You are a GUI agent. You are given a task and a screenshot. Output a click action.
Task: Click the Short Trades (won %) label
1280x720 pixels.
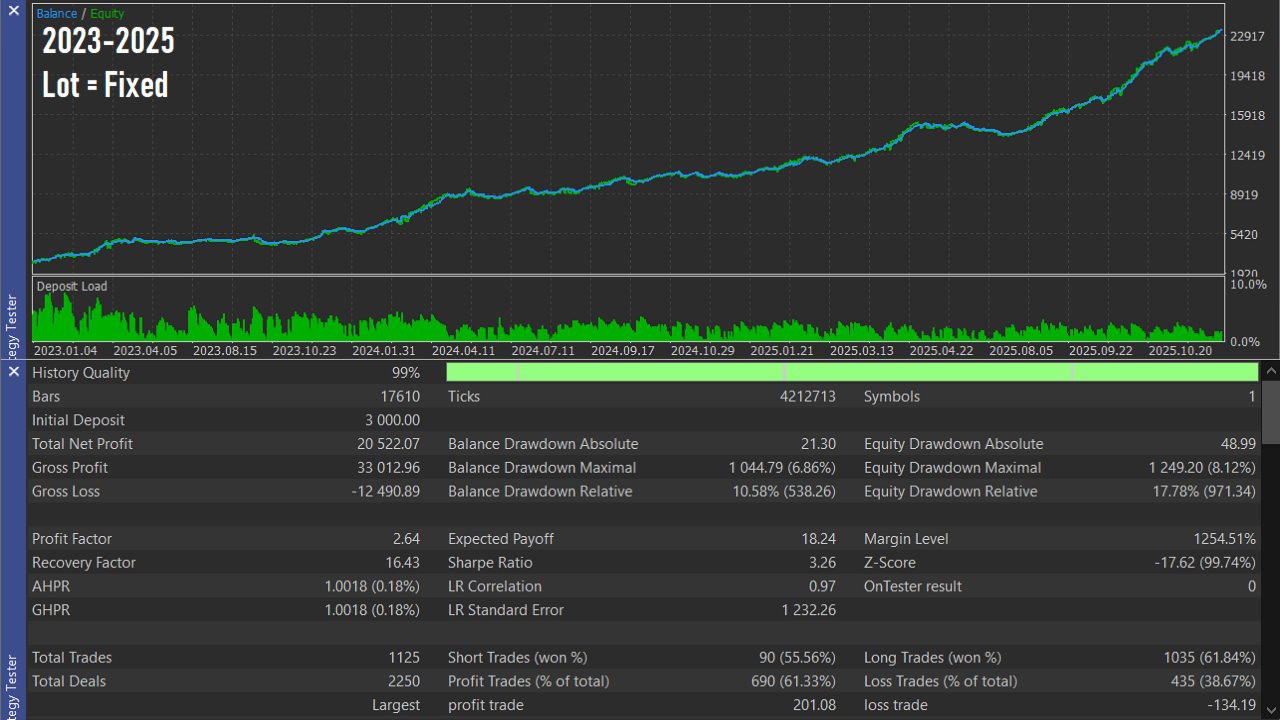click(x=518, y=658)
